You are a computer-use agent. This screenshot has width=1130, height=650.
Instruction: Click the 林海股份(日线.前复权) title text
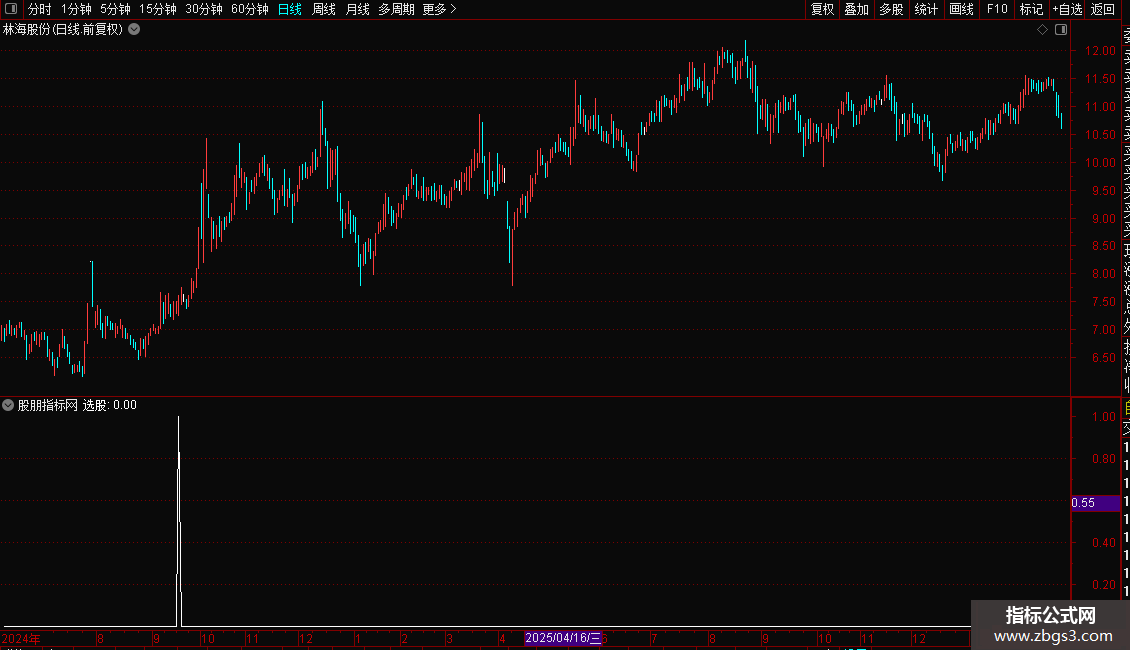[63, 30]
